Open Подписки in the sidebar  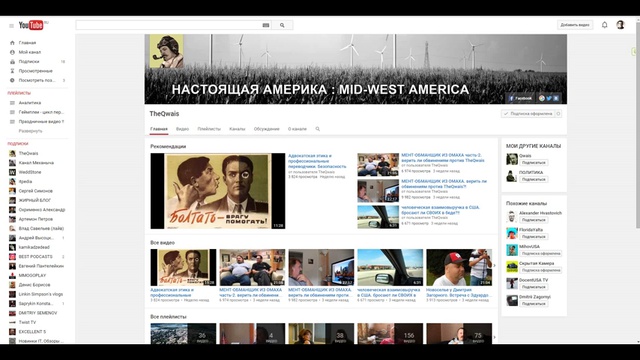coord(29,62)
